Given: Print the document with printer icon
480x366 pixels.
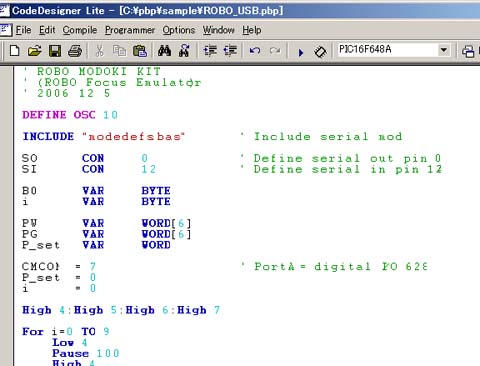Looking at the screenshot, I should (75, 51).
